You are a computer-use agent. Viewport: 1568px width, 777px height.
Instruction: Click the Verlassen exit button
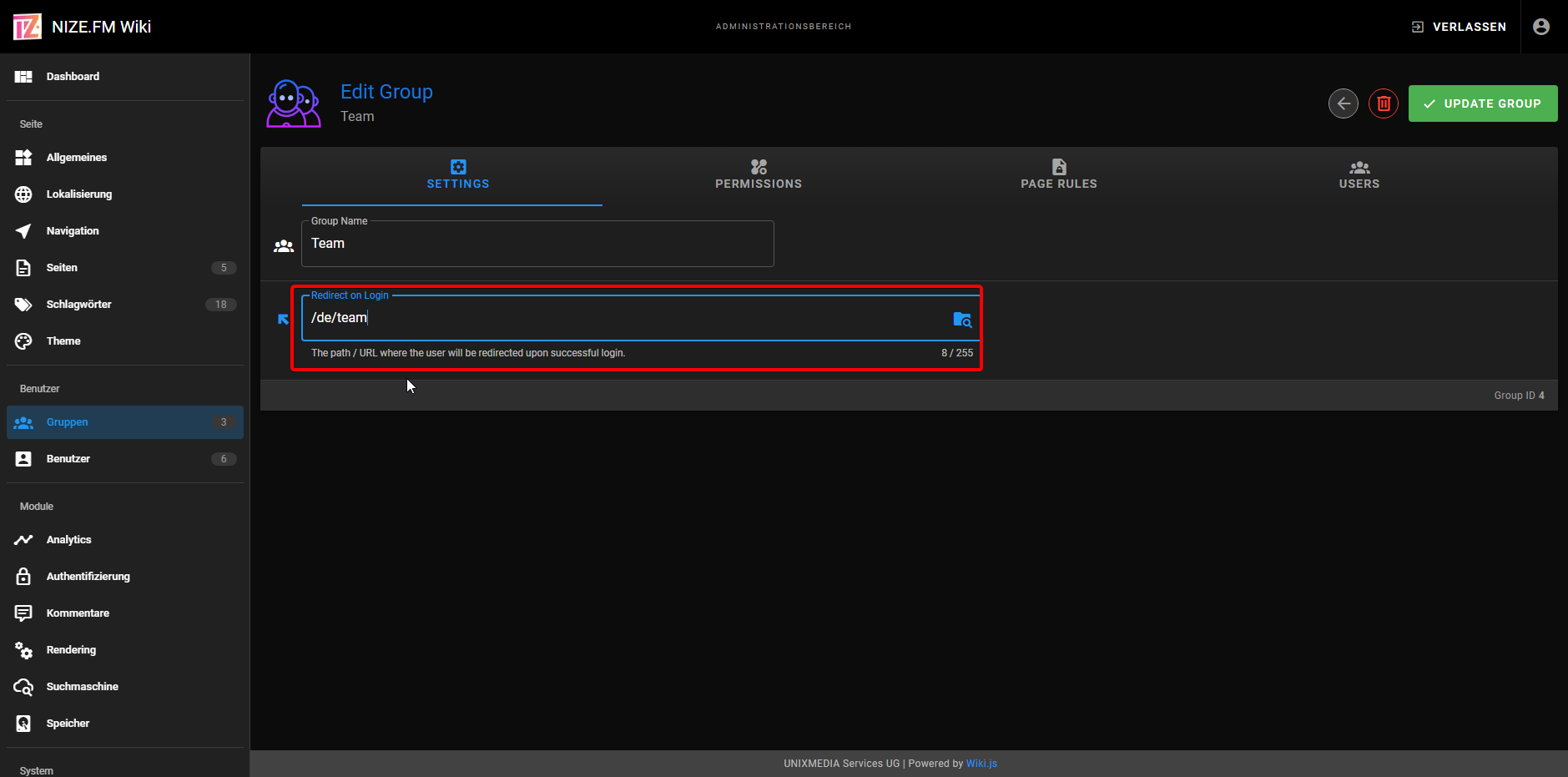click(x=1459, y=27)
